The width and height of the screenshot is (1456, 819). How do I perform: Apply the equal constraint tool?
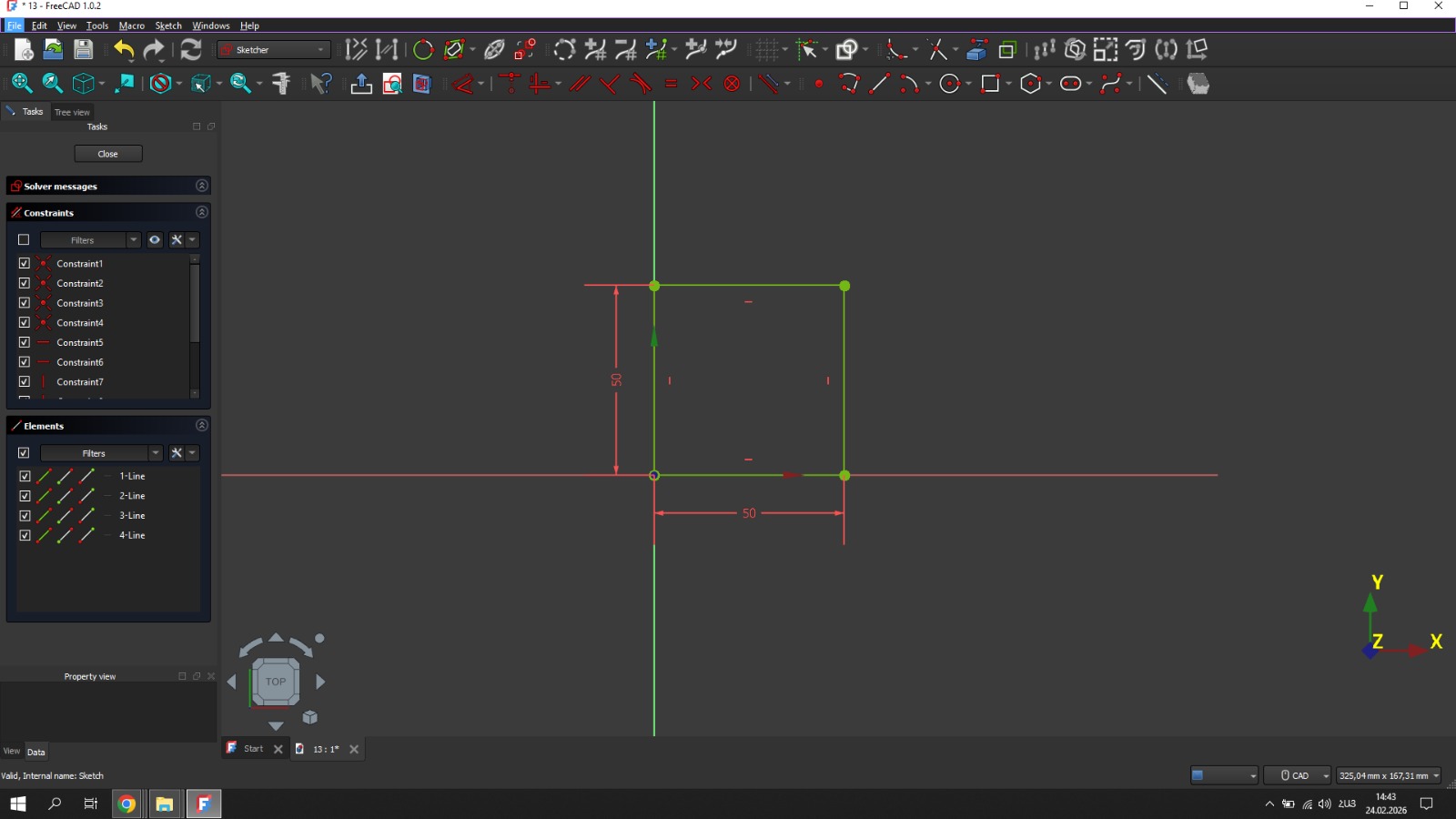(x=672, y=84)
